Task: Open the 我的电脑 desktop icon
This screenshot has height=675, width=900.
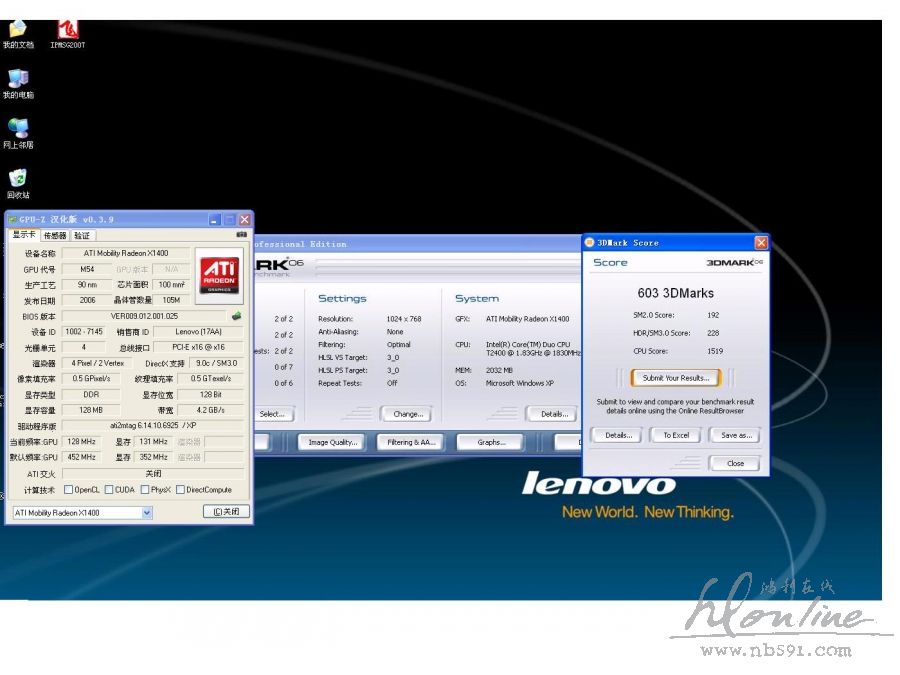Action: (18, 80)
